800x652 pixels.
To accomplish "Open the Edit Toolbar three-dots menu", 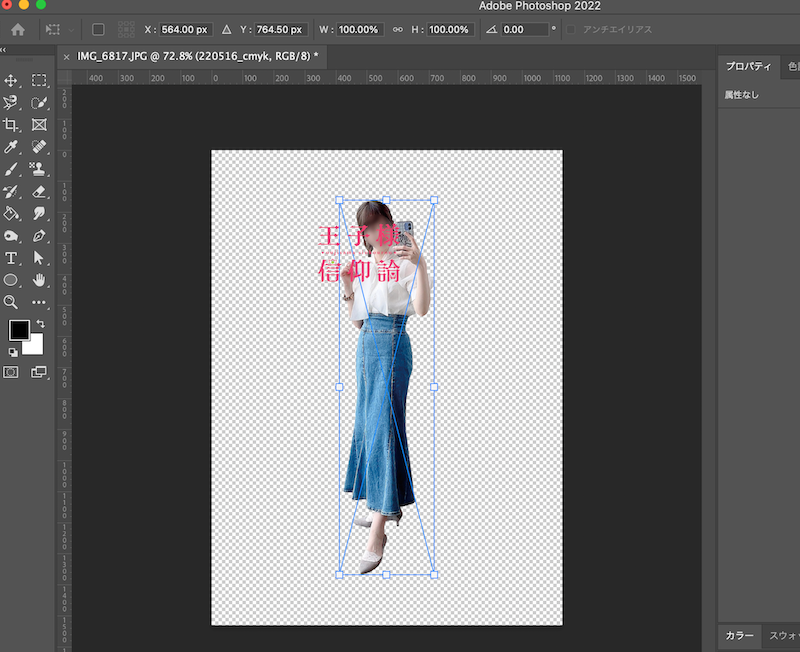I will (39, 302).
